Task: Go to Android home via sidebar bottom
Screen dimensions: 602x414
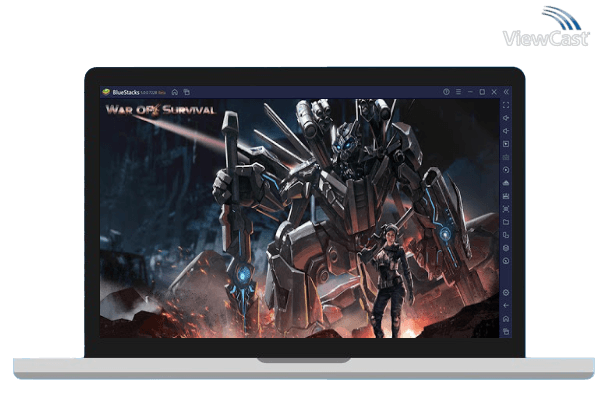Action: tap(506, 319)
